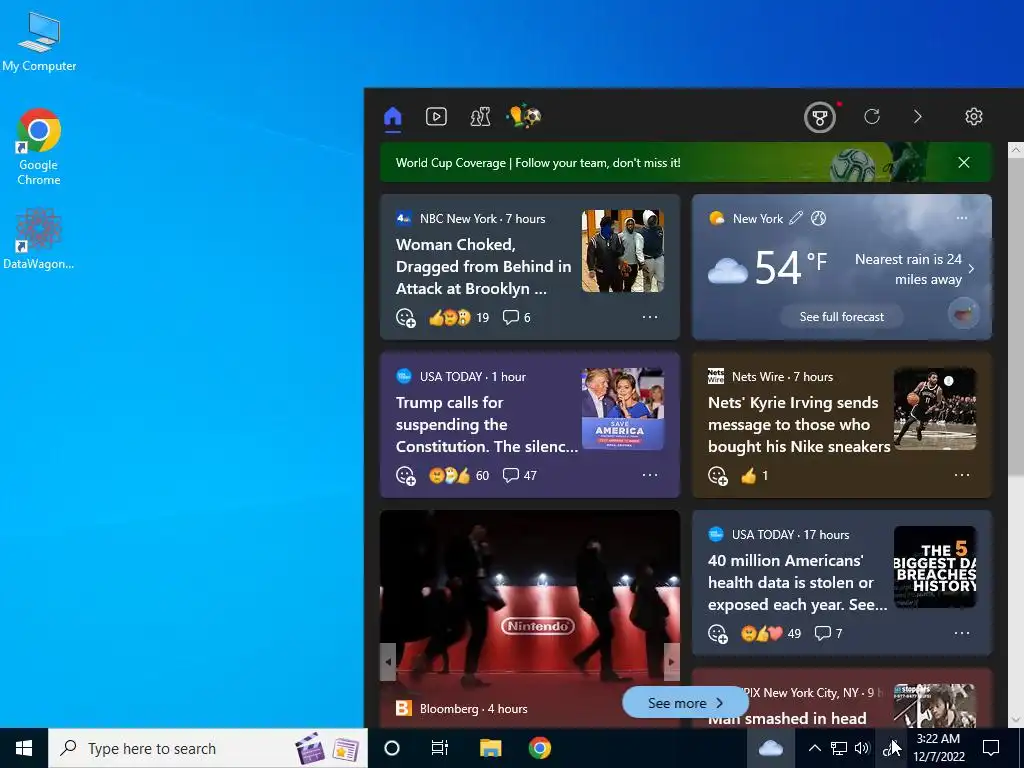Open more options for Trump story card
This screenshot has width=1024, height=768.
click(x=650, y=475)
